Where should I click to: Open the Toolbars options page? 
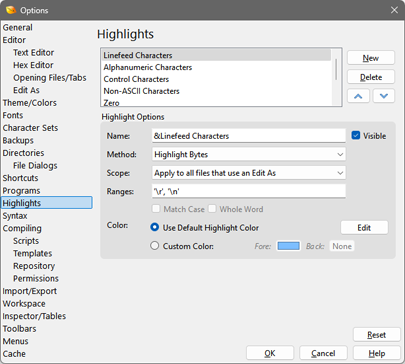19,329
